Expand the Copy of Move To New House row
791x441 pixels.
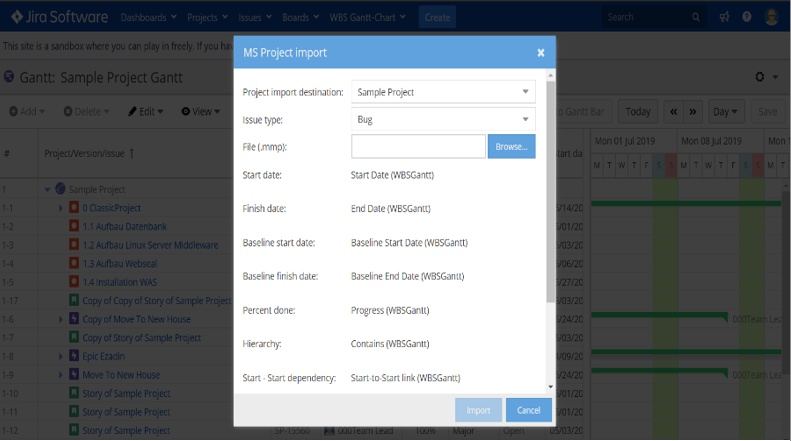tap(61, 319)
